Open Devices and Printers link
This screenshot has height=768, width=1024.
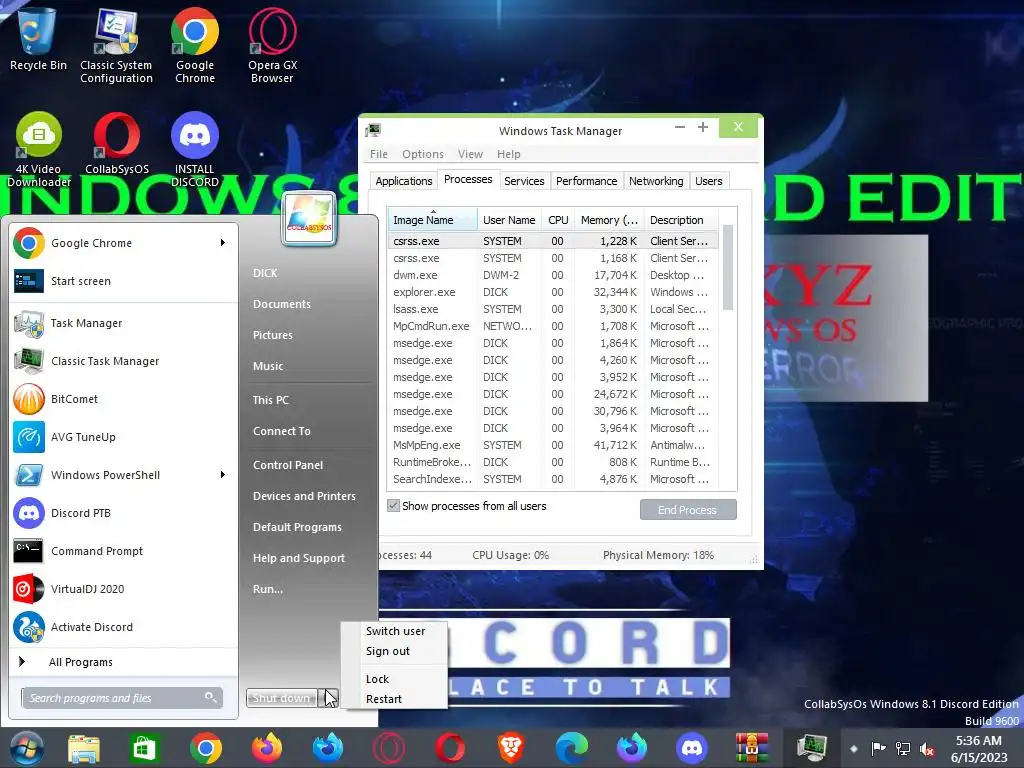pos(304,496)
